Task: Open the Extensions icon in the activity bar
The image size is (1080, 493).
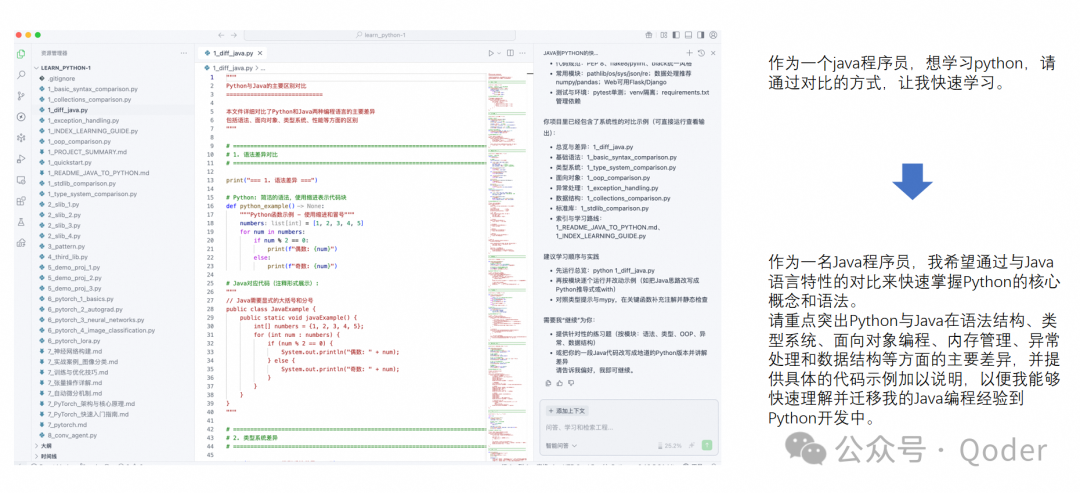Action: point(21,201)
